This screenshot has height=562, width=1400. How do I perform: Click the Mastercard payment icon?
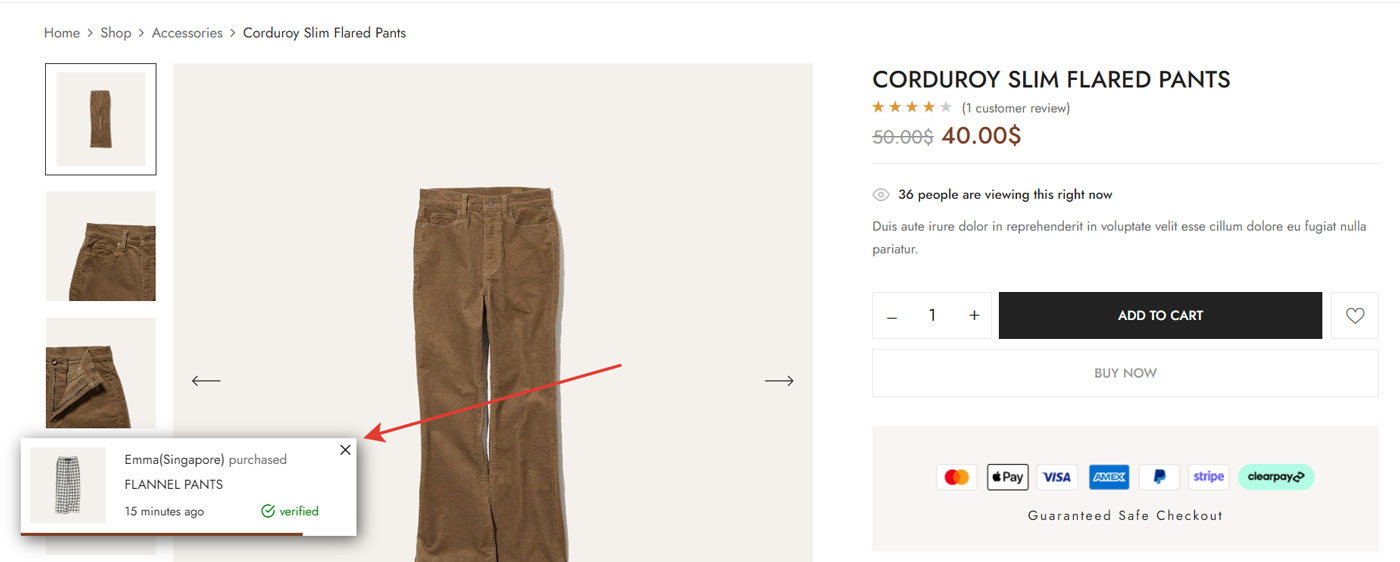[957, 477]
